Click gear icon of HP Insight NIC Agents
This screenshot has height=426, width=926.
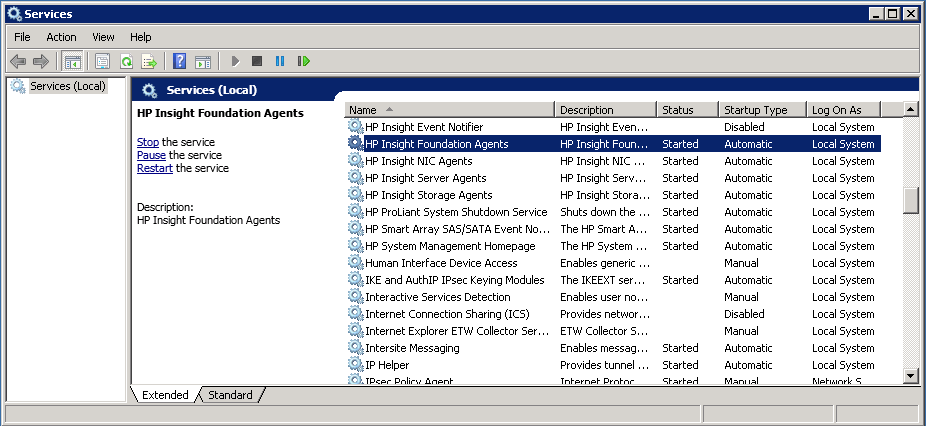pyautogui.click(x=355, y=161)
